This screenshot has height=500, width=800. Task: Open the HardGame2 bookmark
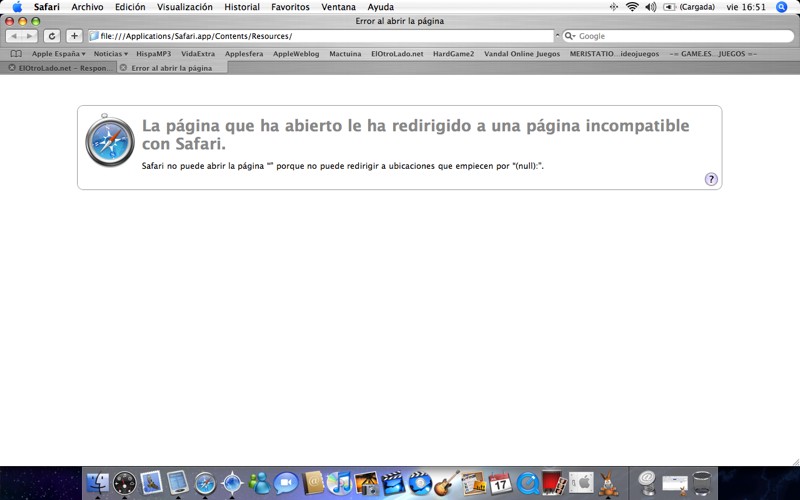coord(454,54)
